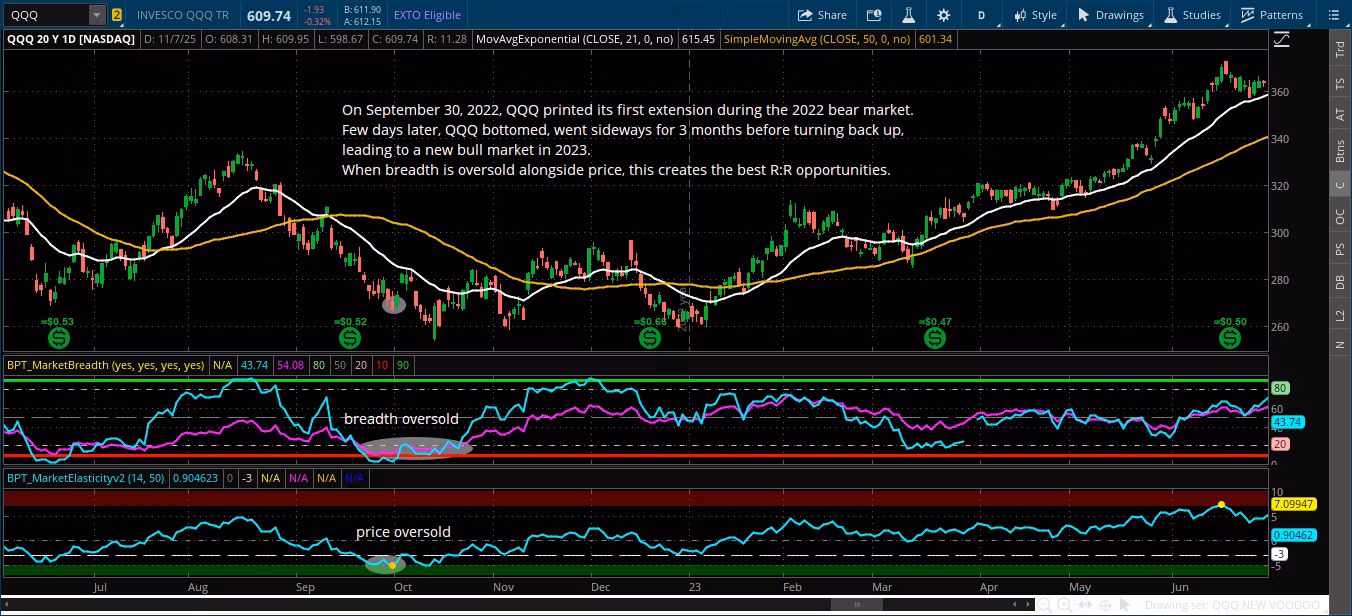Toggle the L2 sidebar panel
Screen dimensions: 1352x616
(1340, 315)
